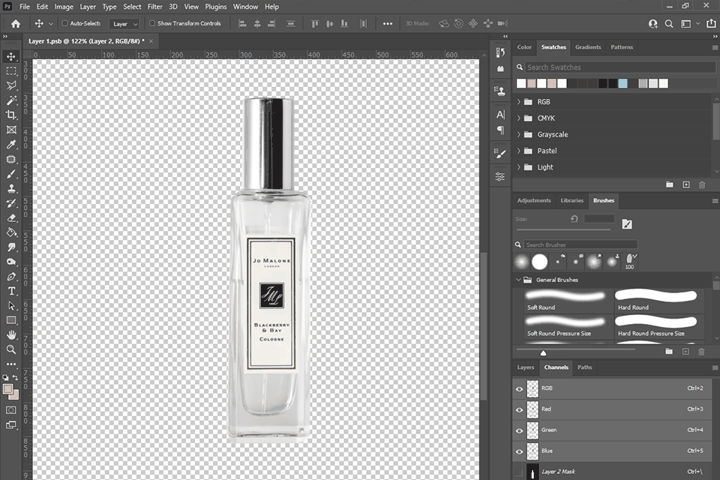Open workspace switcher dropdown arrow
The width and height of the screenshot is (720, 480).
tap(698, 23)
